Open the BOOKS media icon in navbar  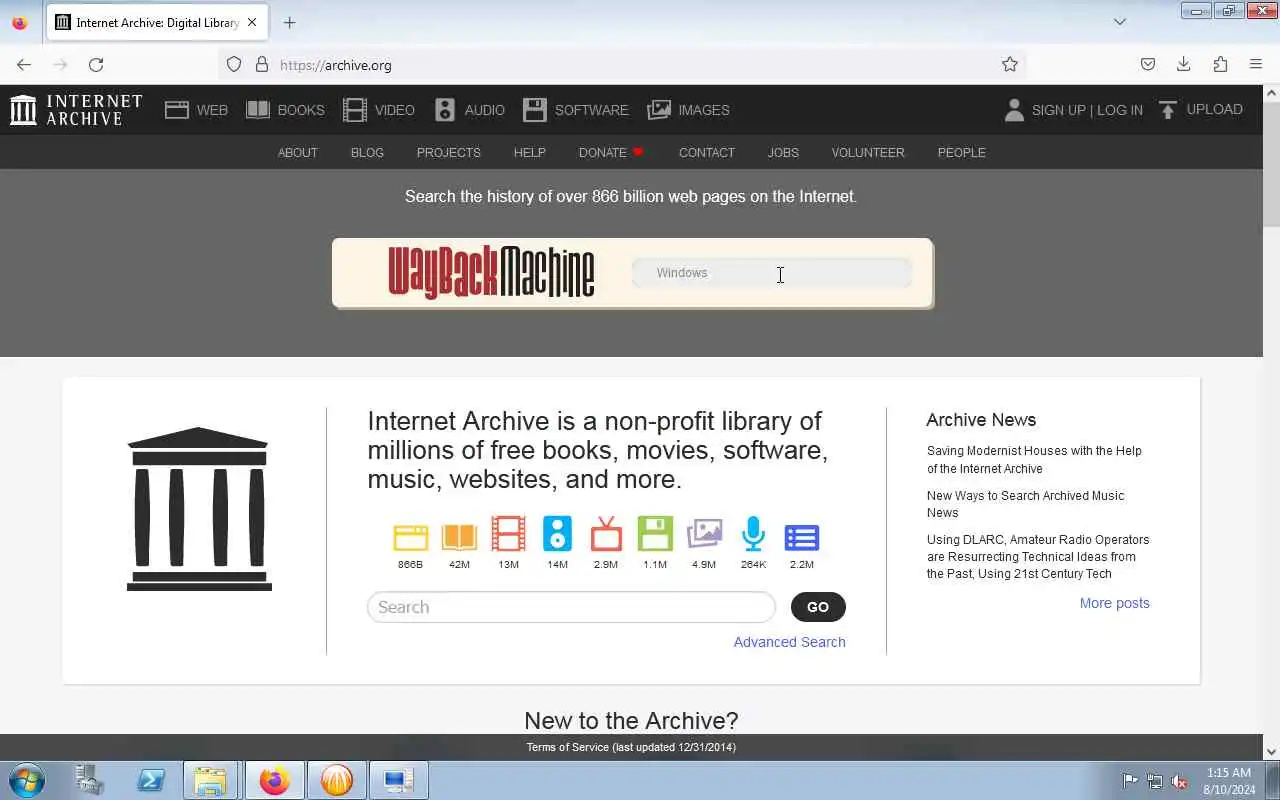coord(258,110)
